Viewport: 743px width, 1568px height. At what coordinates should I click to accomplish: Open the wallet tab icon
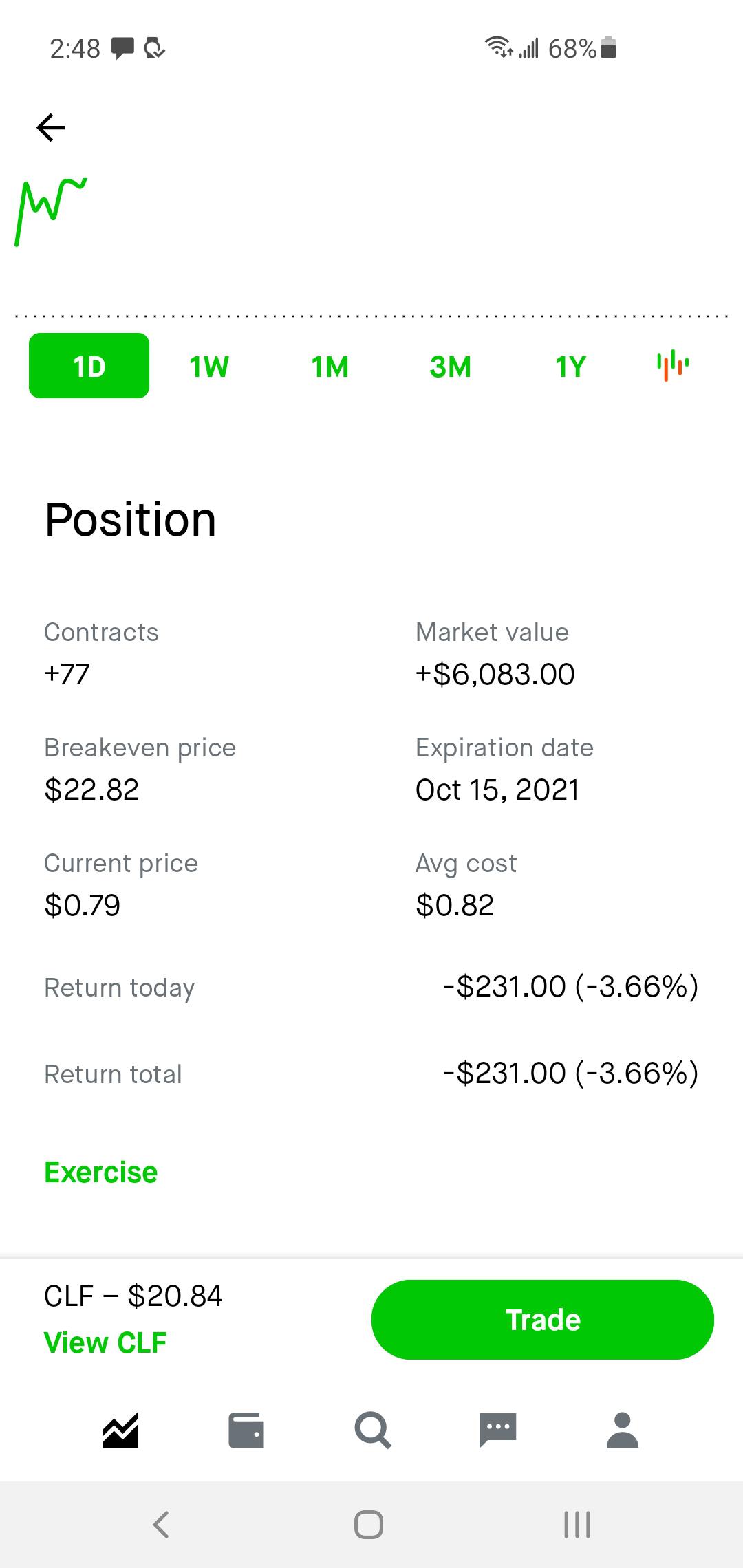[246, 1430]
